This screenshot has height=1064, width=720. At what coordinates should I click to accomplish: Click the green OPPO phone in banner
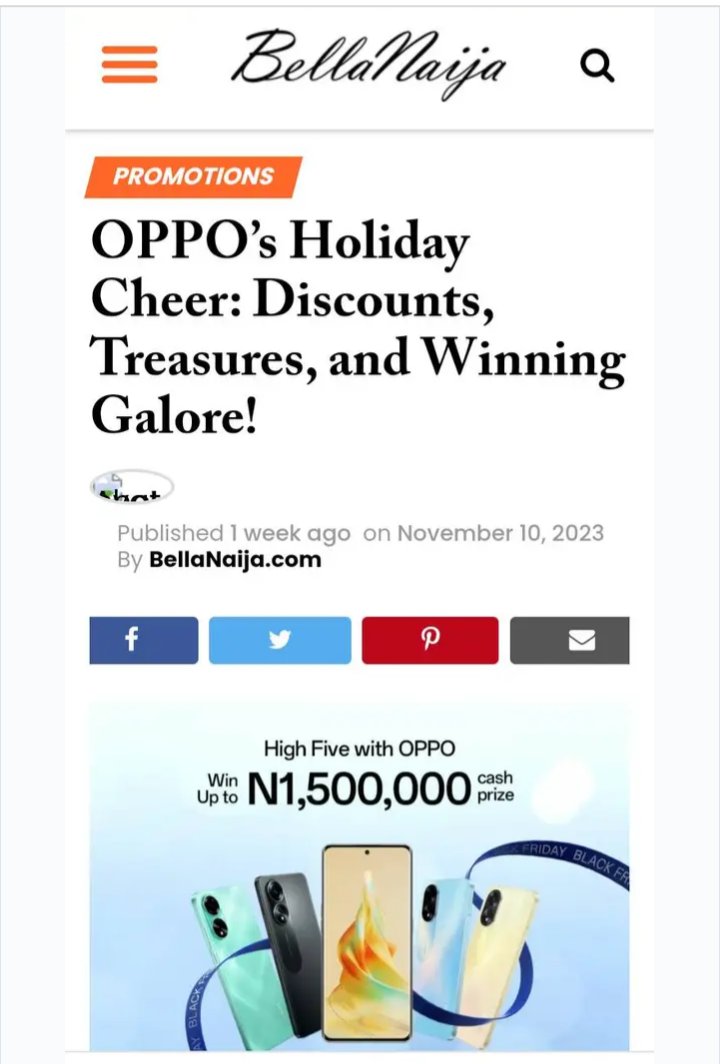[x=231, y=964]
